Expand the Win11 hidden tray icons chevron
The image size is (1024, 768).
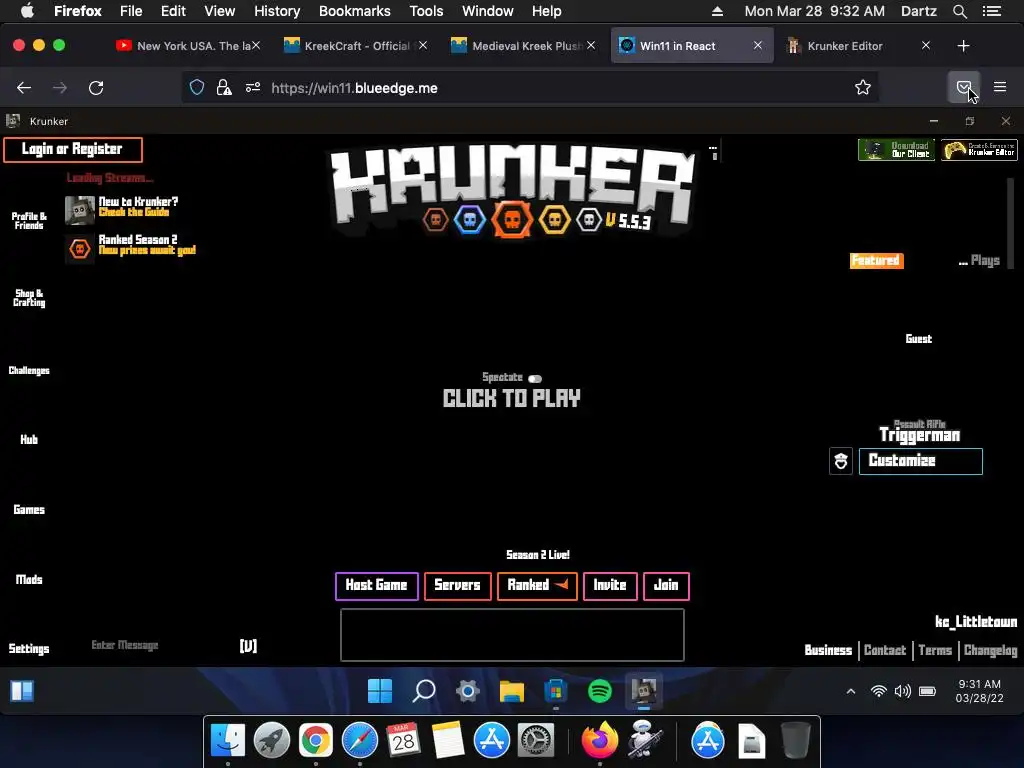click(850, 691)
